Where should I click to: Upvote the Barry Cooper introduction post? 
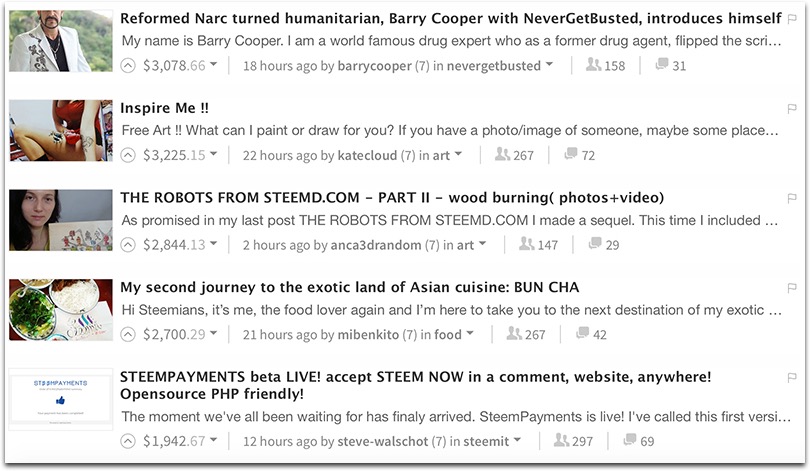tap(128, 66)
